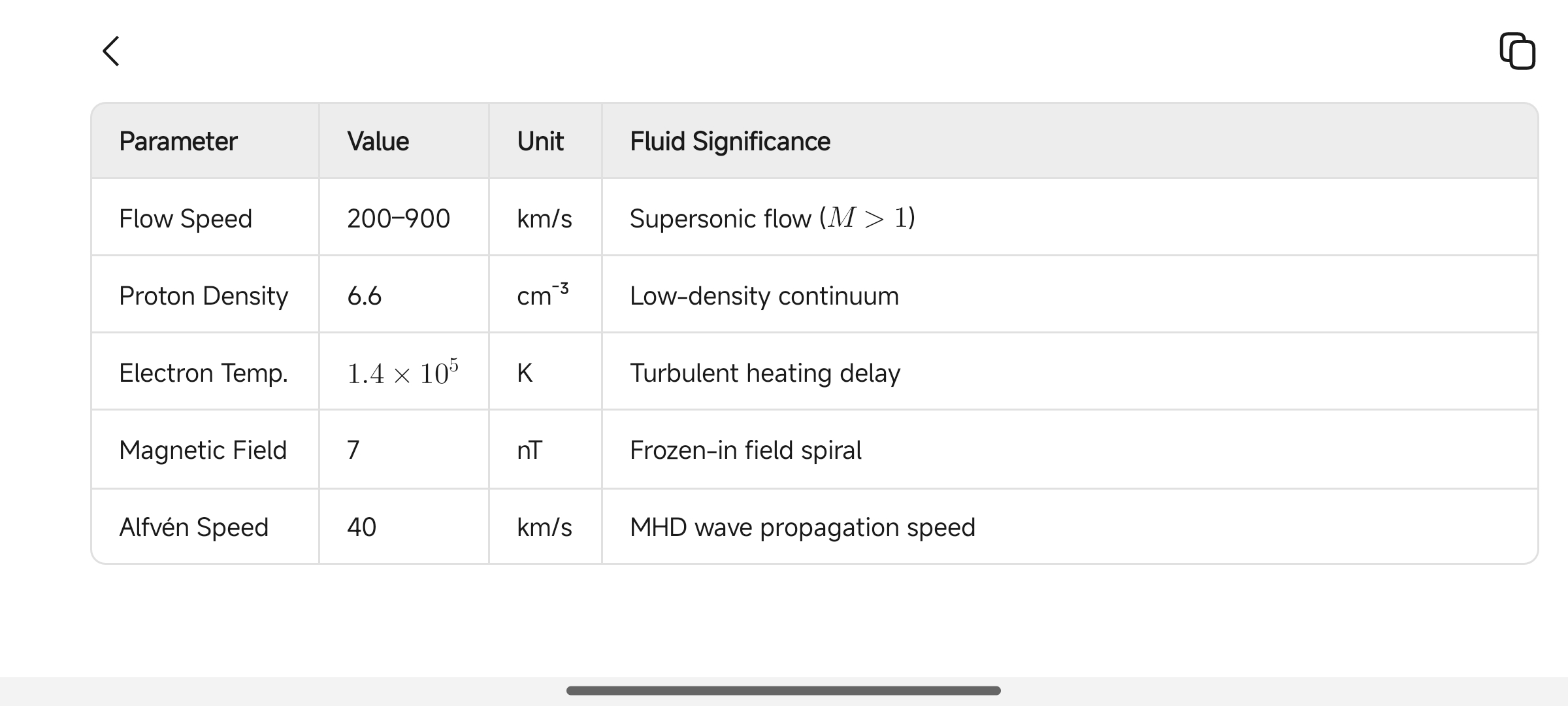Screen dimensions: 1568x706
Task: Click the Low-density continuum text
Action: click(764, 295)
